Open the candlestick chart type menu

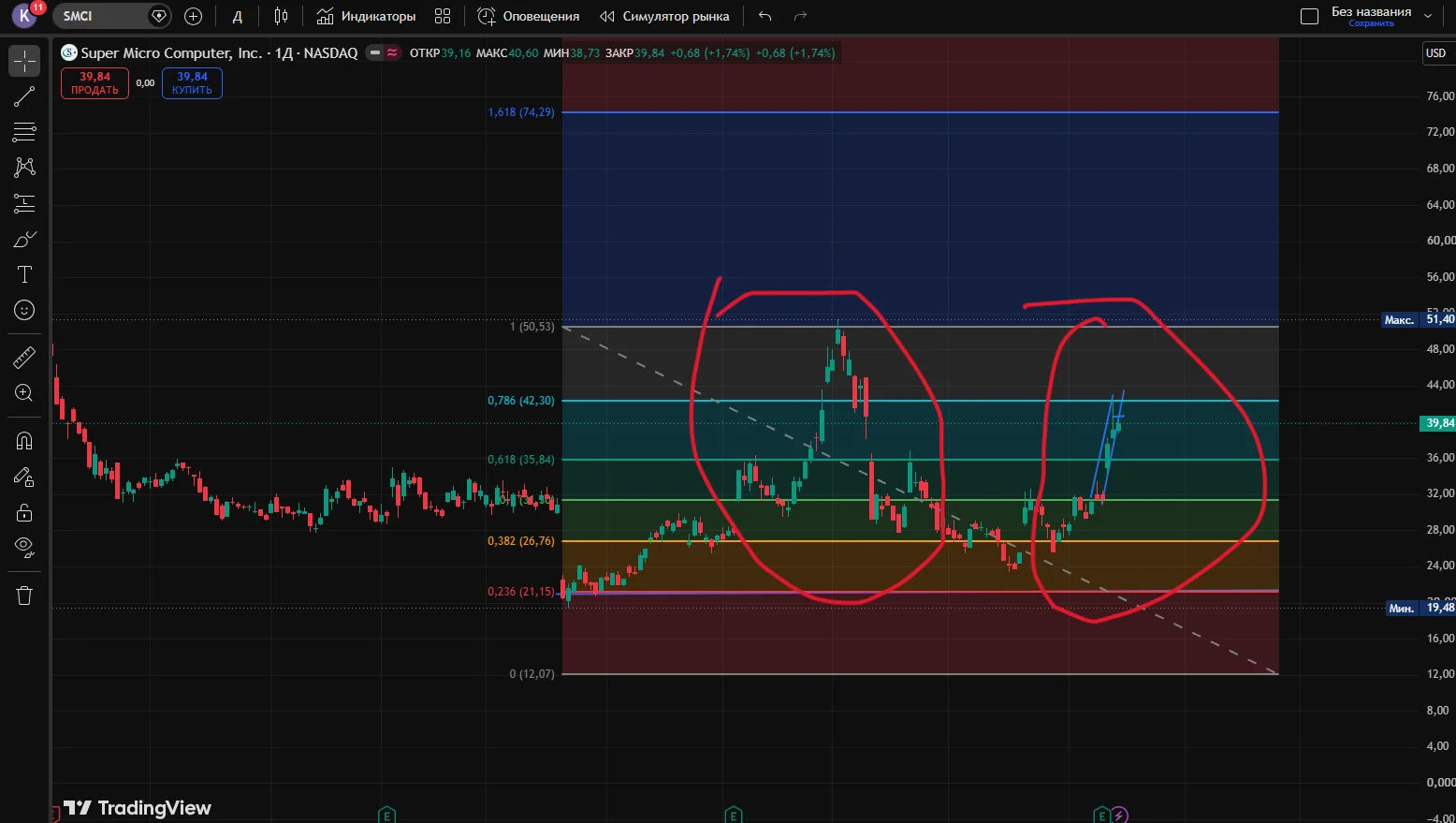point(282,16)
